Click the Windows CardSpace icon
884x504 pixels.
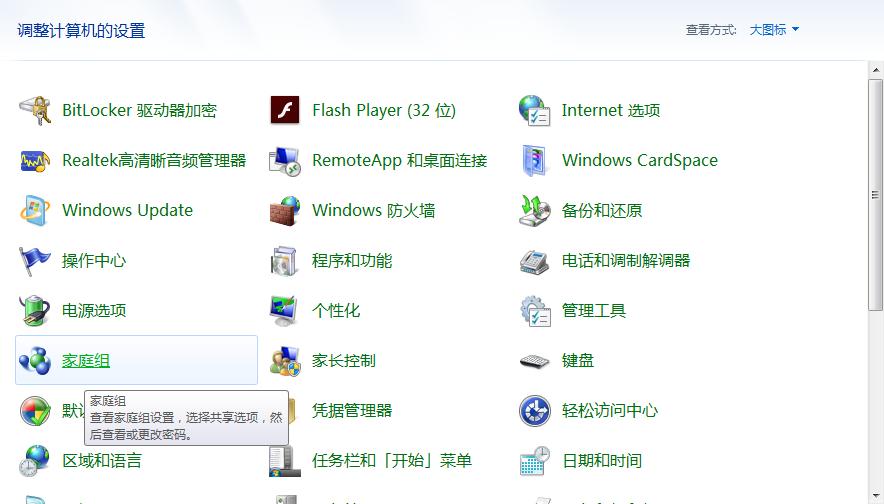(534, 161)
